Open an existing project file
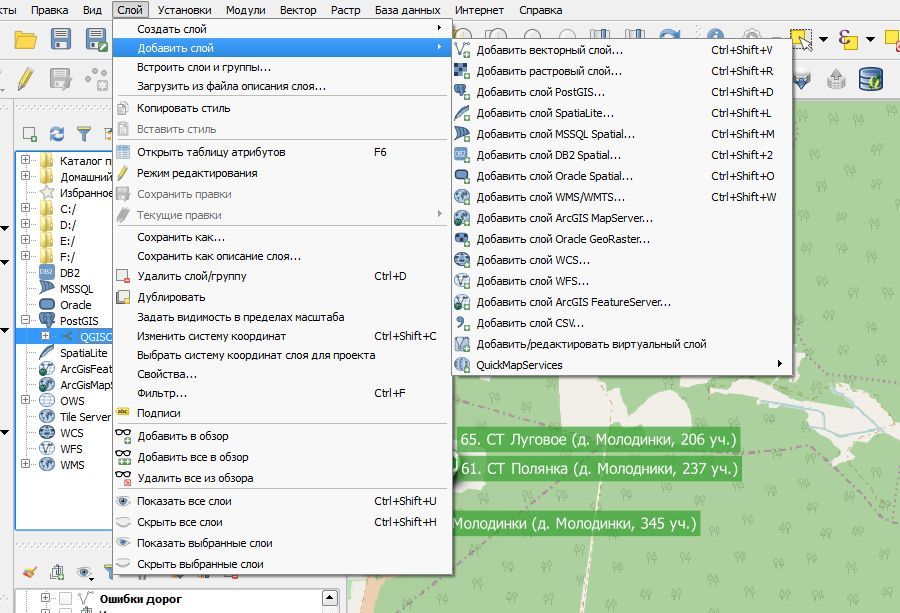 pos(25,38)
